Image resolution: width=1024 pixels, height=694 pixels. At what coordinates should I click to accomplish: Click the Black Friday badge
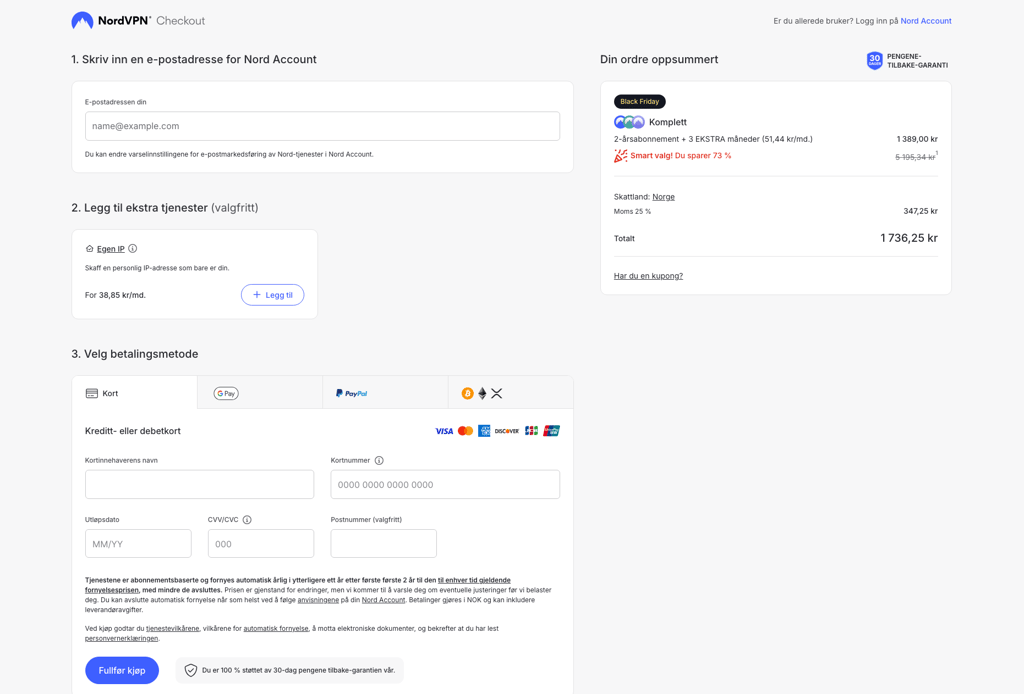click(x=639, y=101)
